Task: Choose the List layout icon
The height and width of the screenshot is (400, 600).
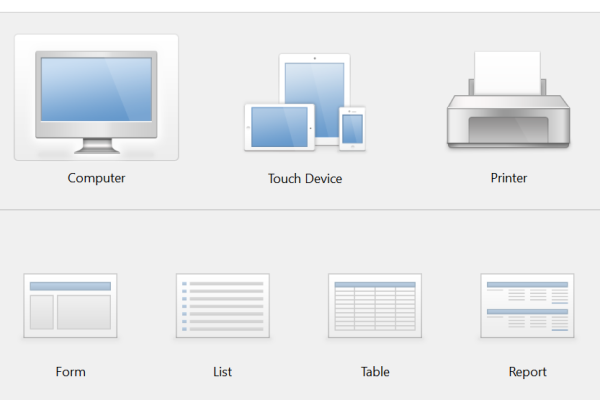Action: [x=222, y=306]
